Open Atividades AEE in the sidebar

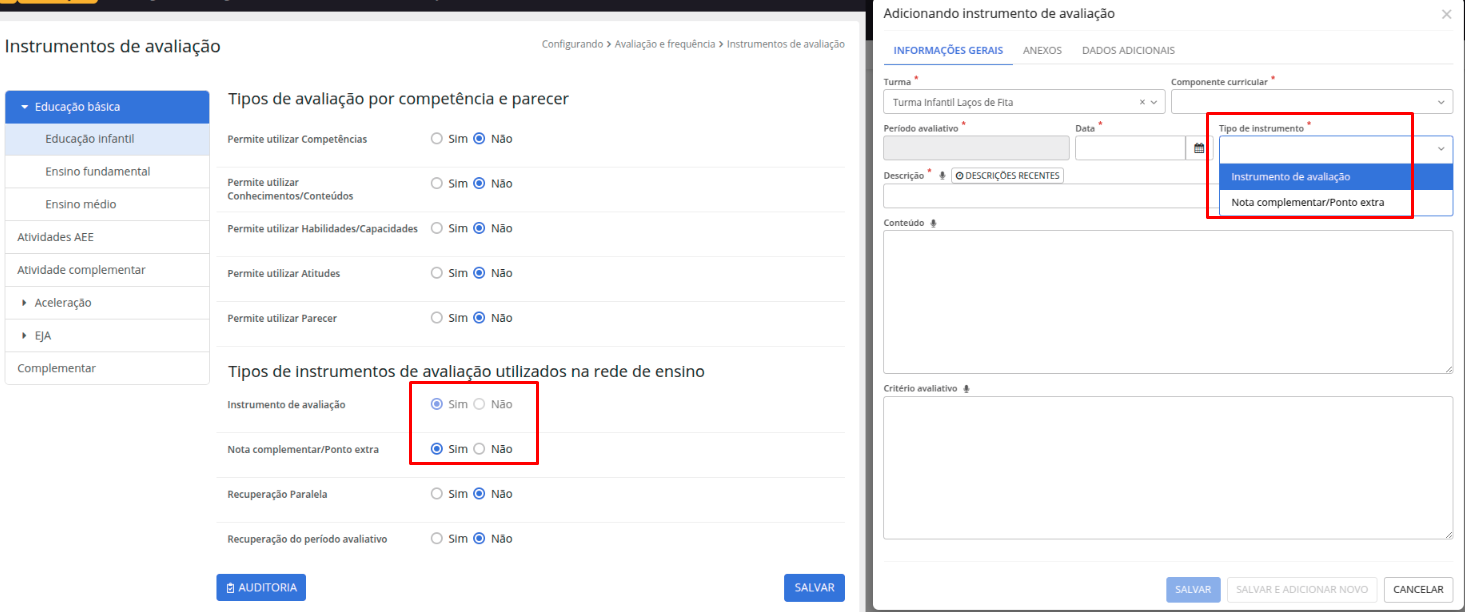pos(107,237)
